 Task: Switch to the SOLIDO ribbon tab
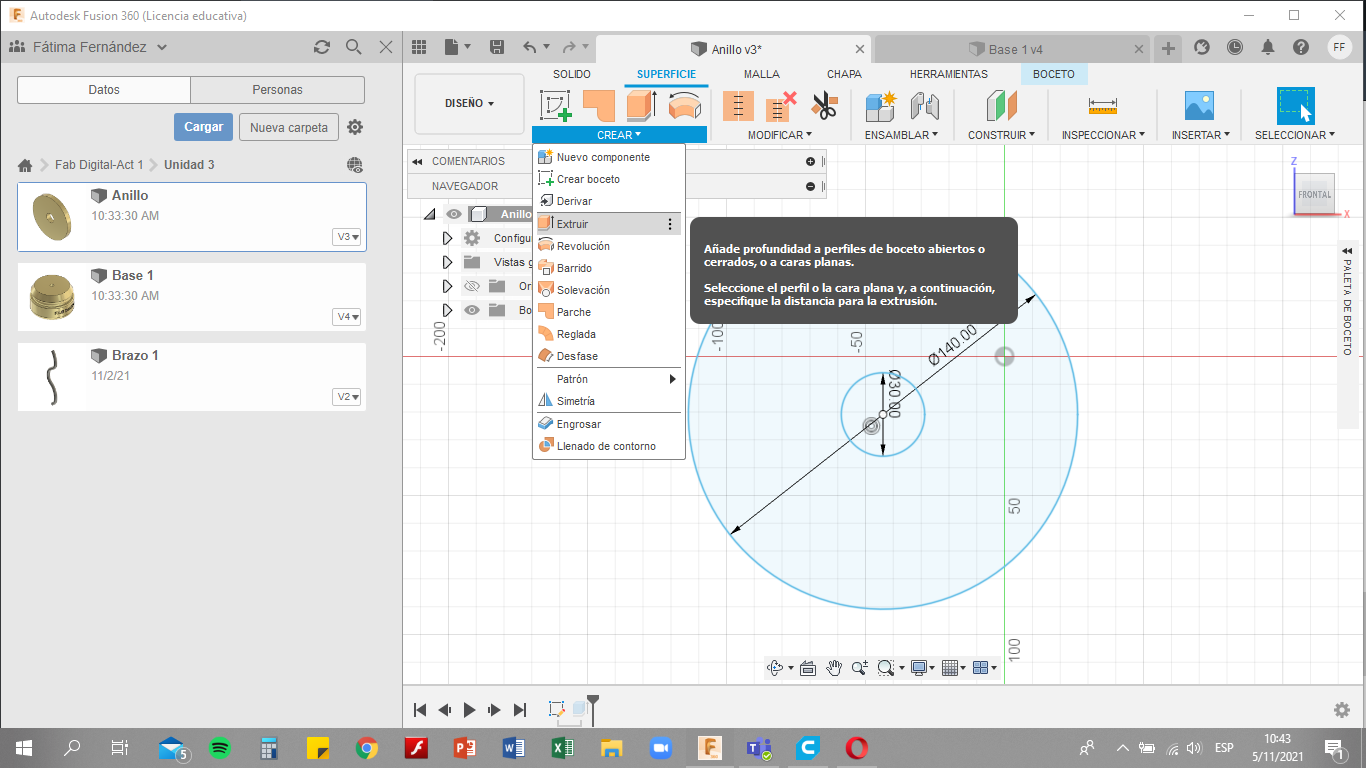(572, 74)
